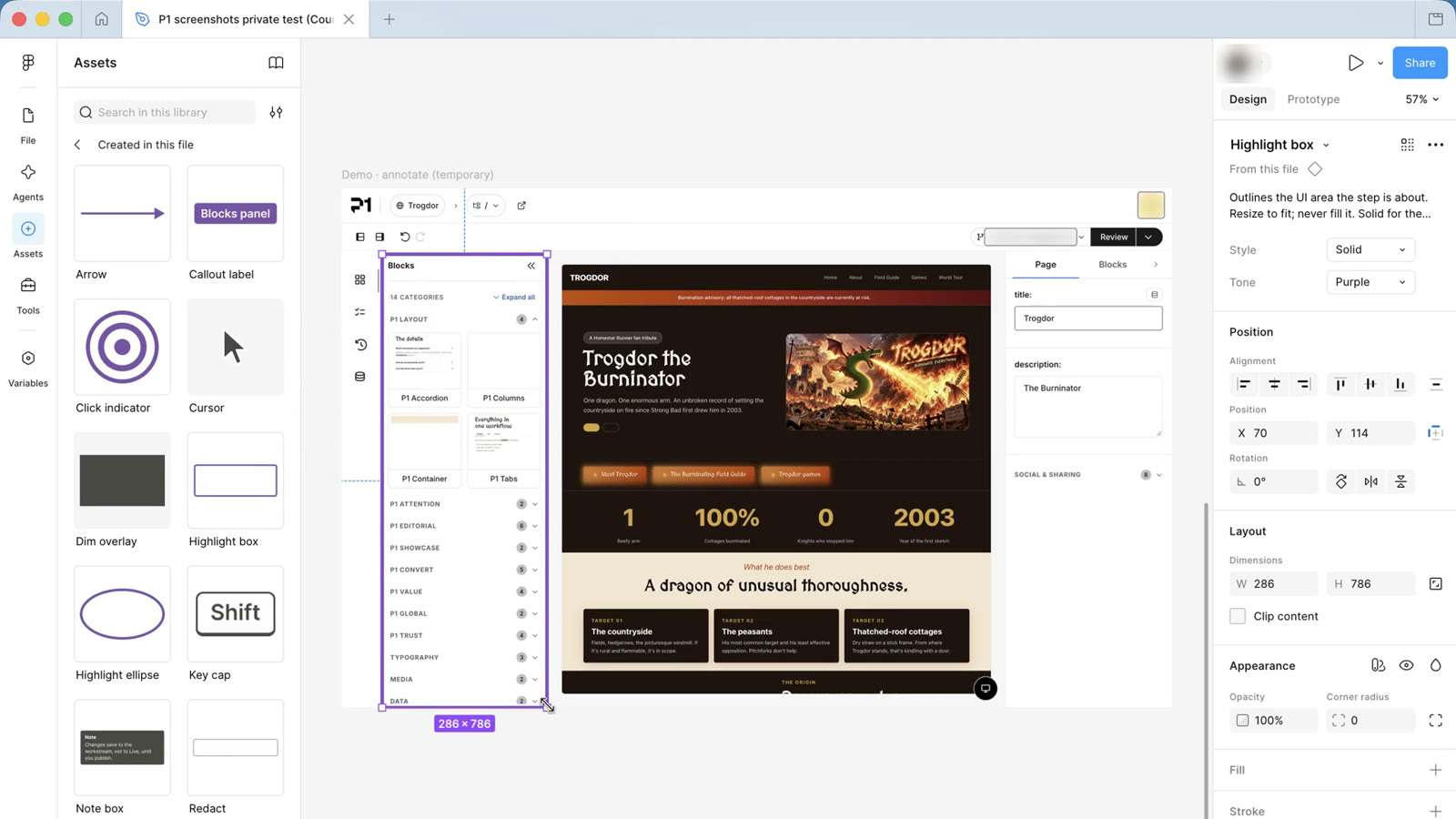Open the Tone Purple dropdown
This screenshot has height=819, width=1456.
[1370, 282]
